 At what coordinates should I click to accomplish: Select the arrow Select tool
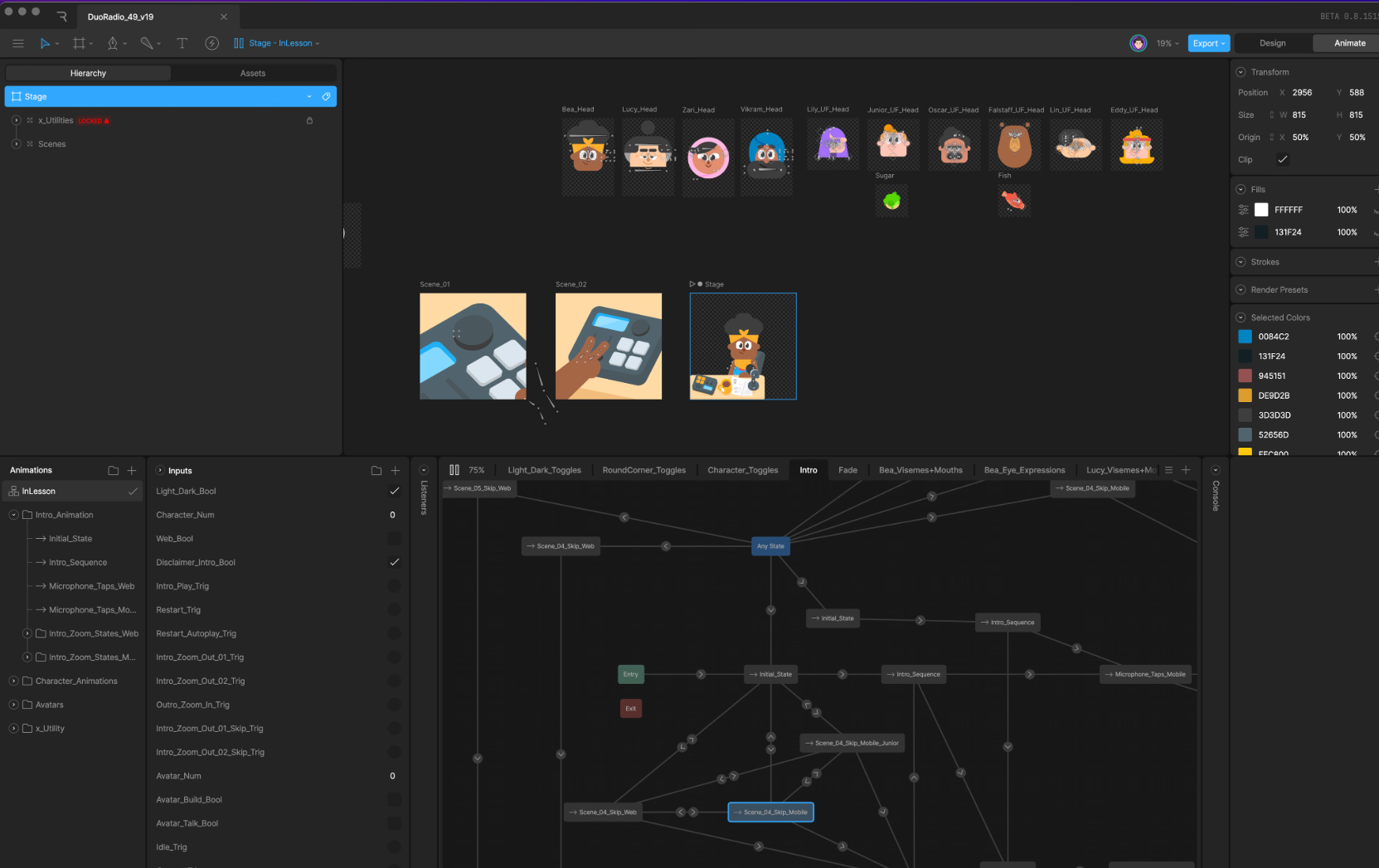(x=45, y=43)
